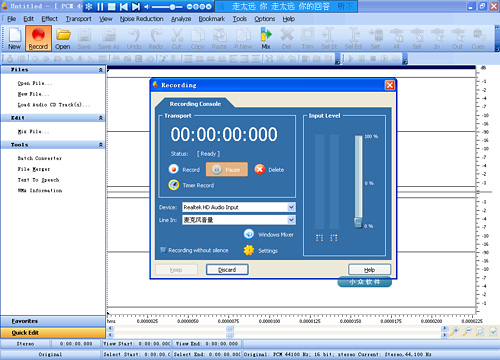
Task: Collapse the Files panel section
Action: tap(101, 70)
